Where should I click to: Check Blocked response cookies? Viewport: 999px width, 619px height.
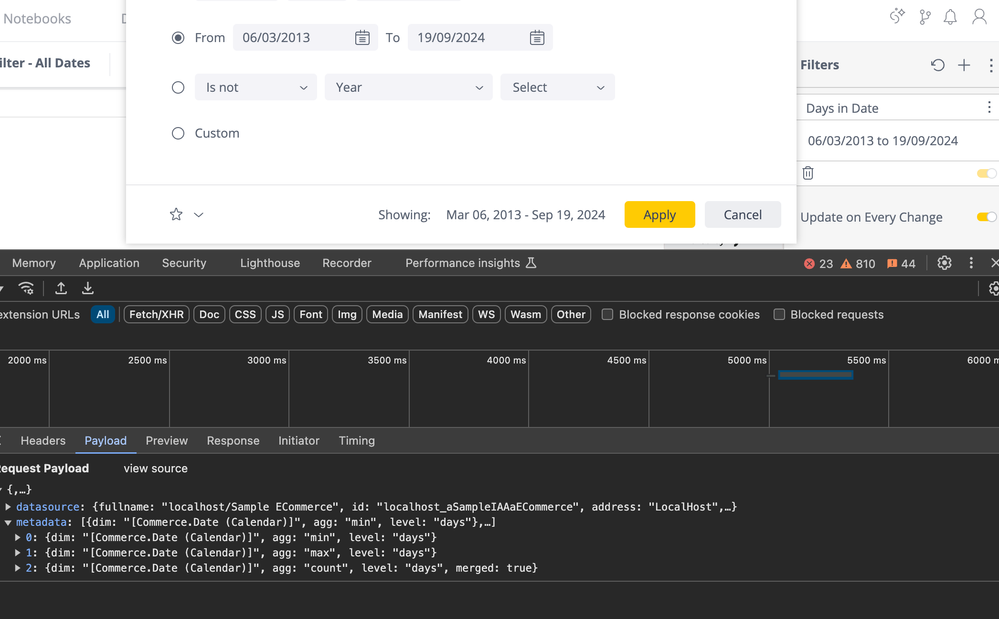click(607, 314)
